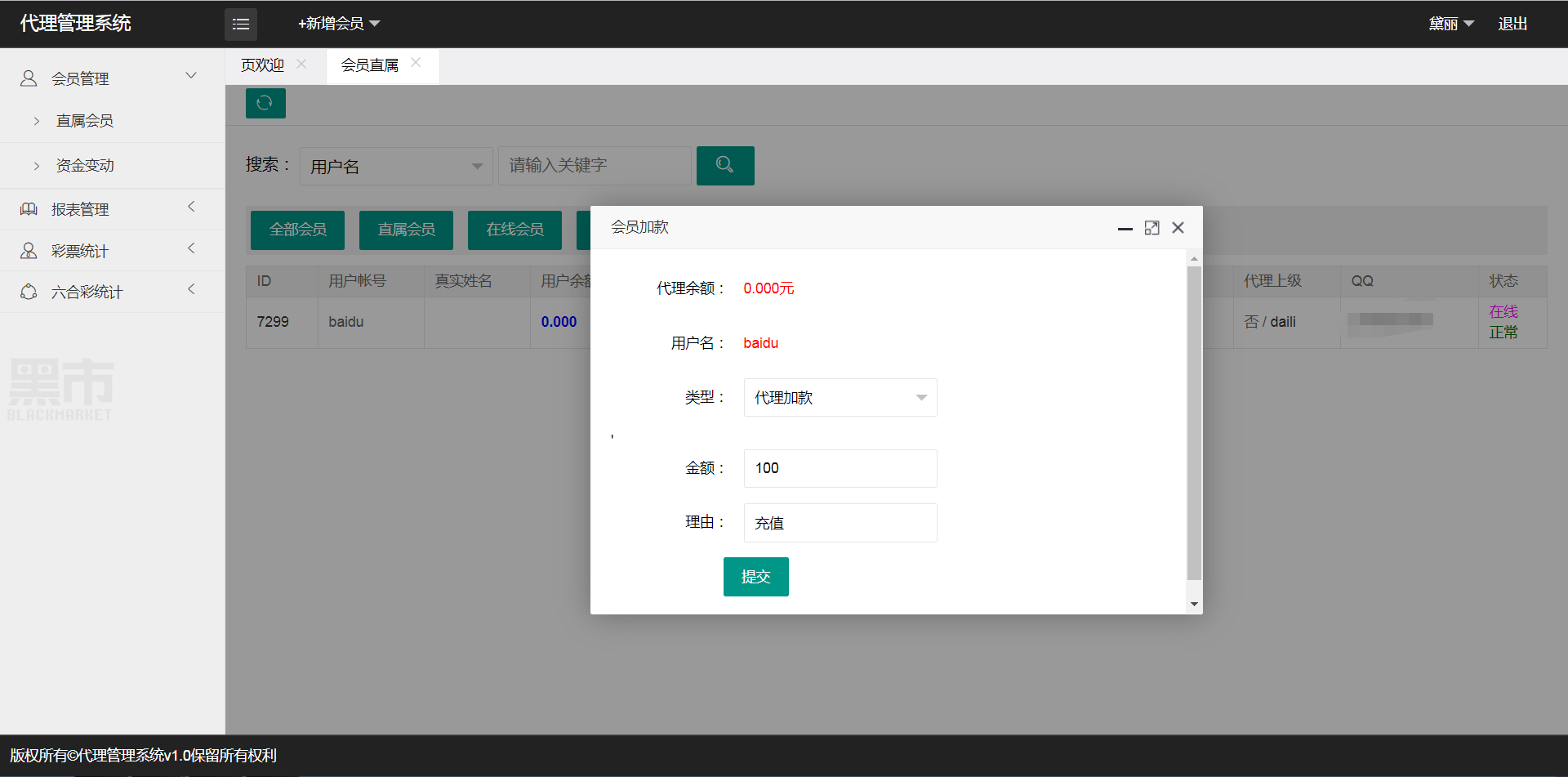Viewport: 1568px width, 777px height.
Task: Switch to the 页欢迎 tab
Action: [262, 65]
